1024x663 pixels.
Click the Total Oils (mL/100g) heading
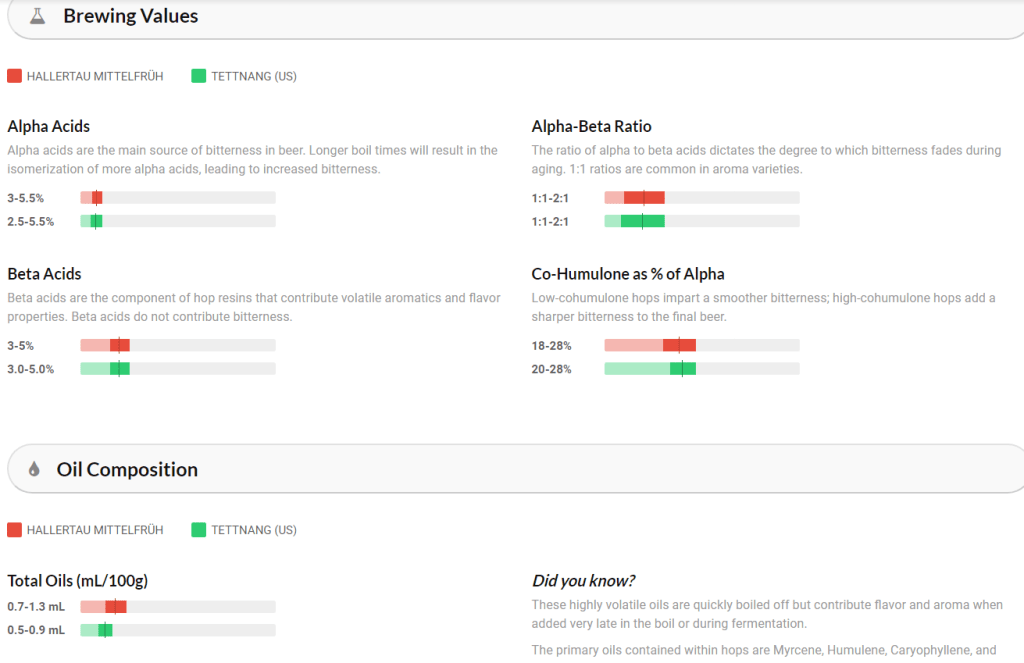click(78, 581)
